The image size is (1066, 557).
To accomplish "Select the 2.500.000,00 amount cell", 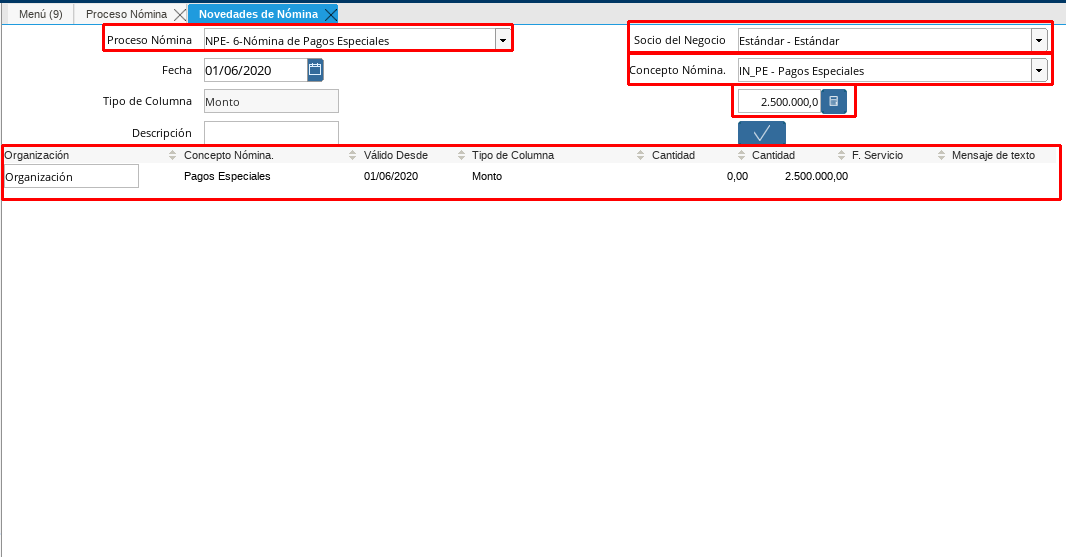I will [816, 176].
